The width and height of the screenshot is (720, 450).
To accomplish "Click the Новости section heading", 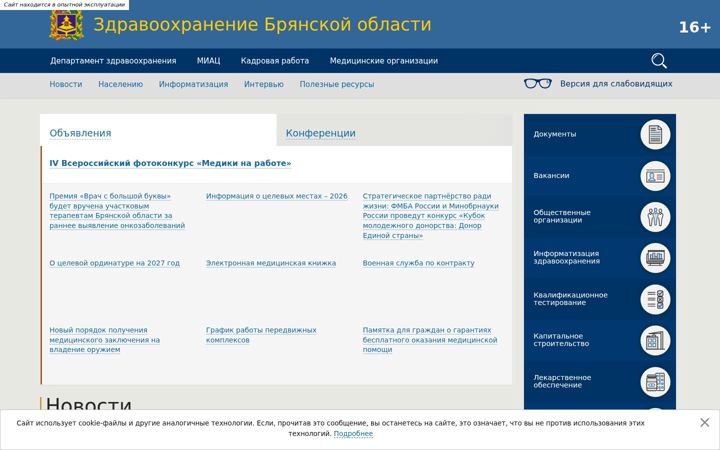I will (x=89, y=404).
